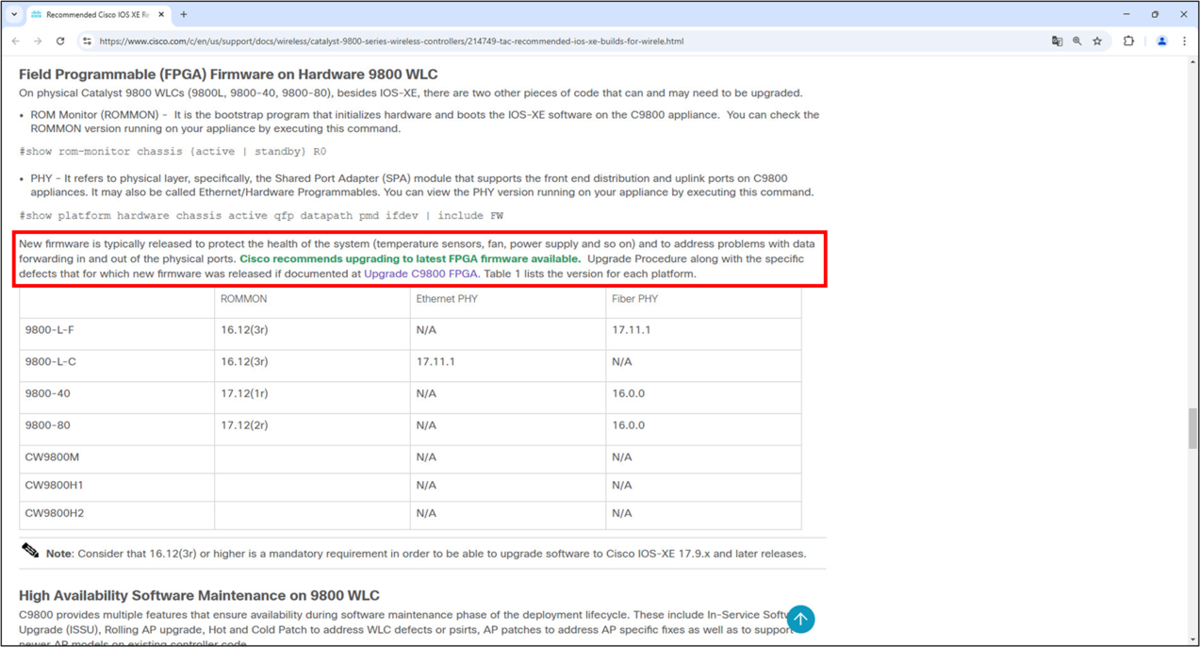Click the 16.0.0 Fiber PHY value for 9800-80

(628, 424)
